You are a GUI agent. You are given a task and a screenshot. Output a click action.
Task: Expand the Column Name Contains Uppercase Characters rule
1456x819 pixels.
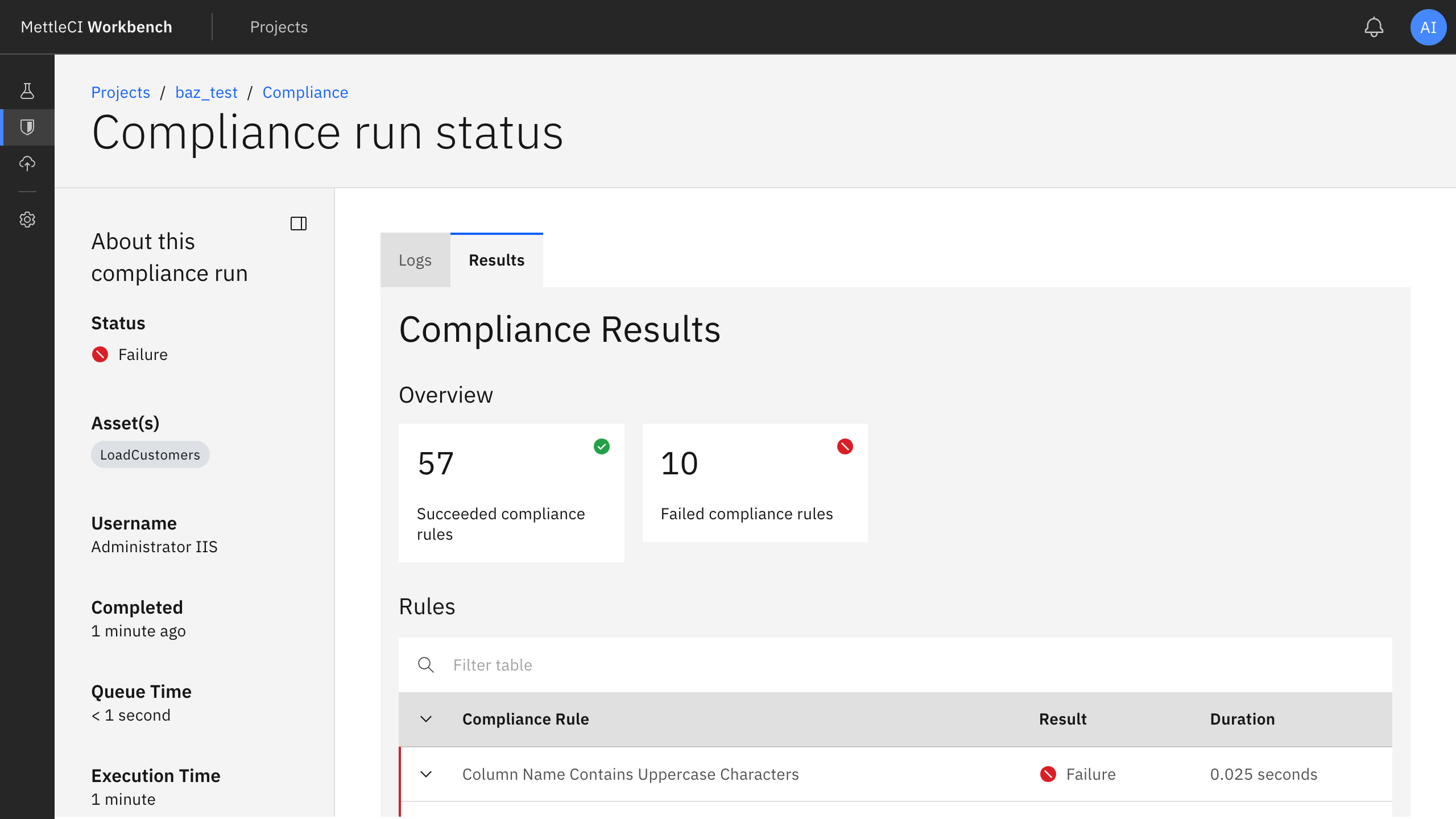click(427, 774)
